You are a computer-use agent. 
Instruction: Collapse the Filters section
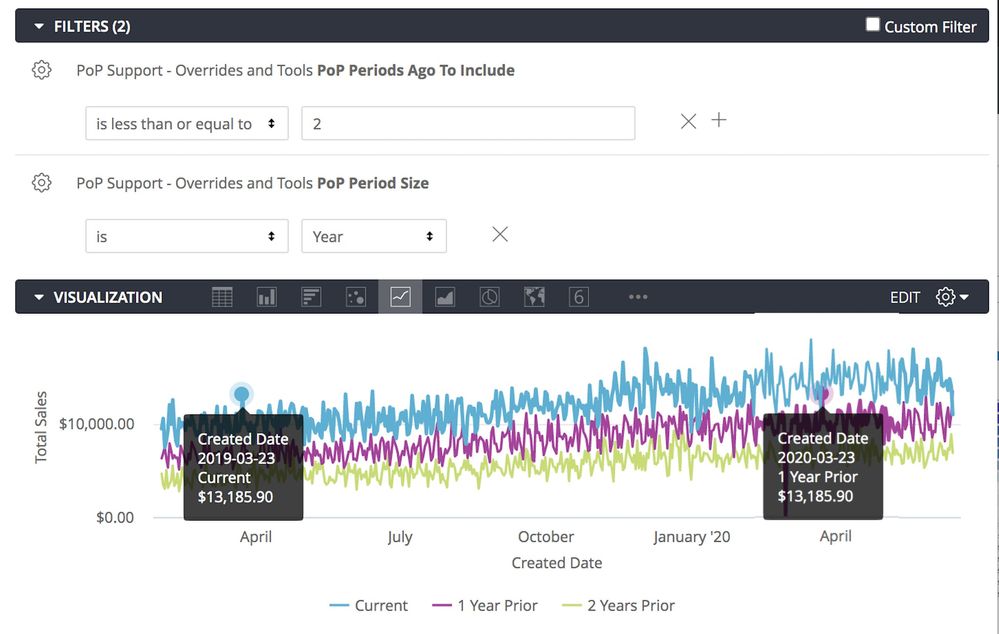pyautogui.click(x=39, y=26)
